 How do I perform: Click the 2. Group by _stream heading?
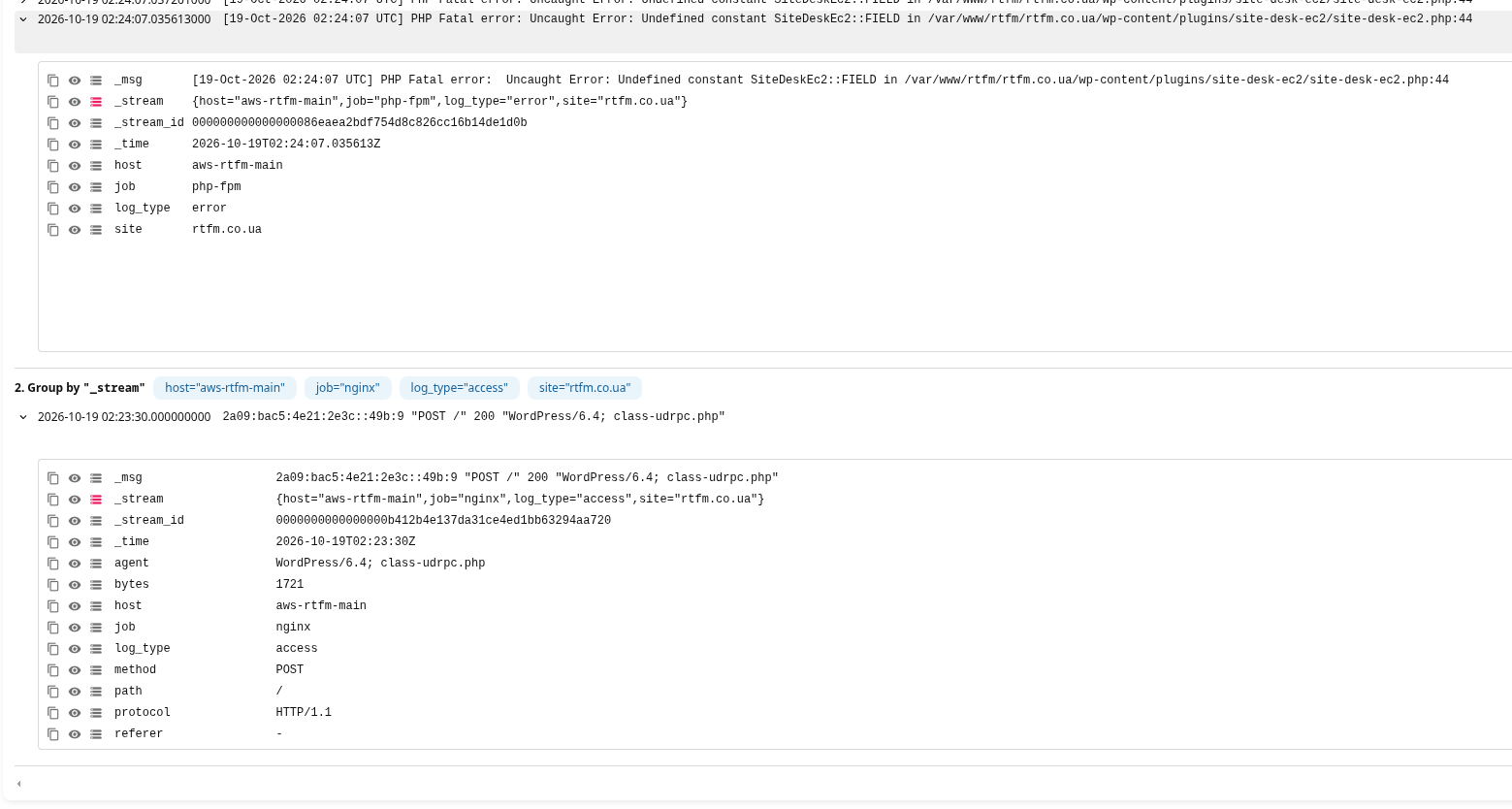(x=80, y=388)
